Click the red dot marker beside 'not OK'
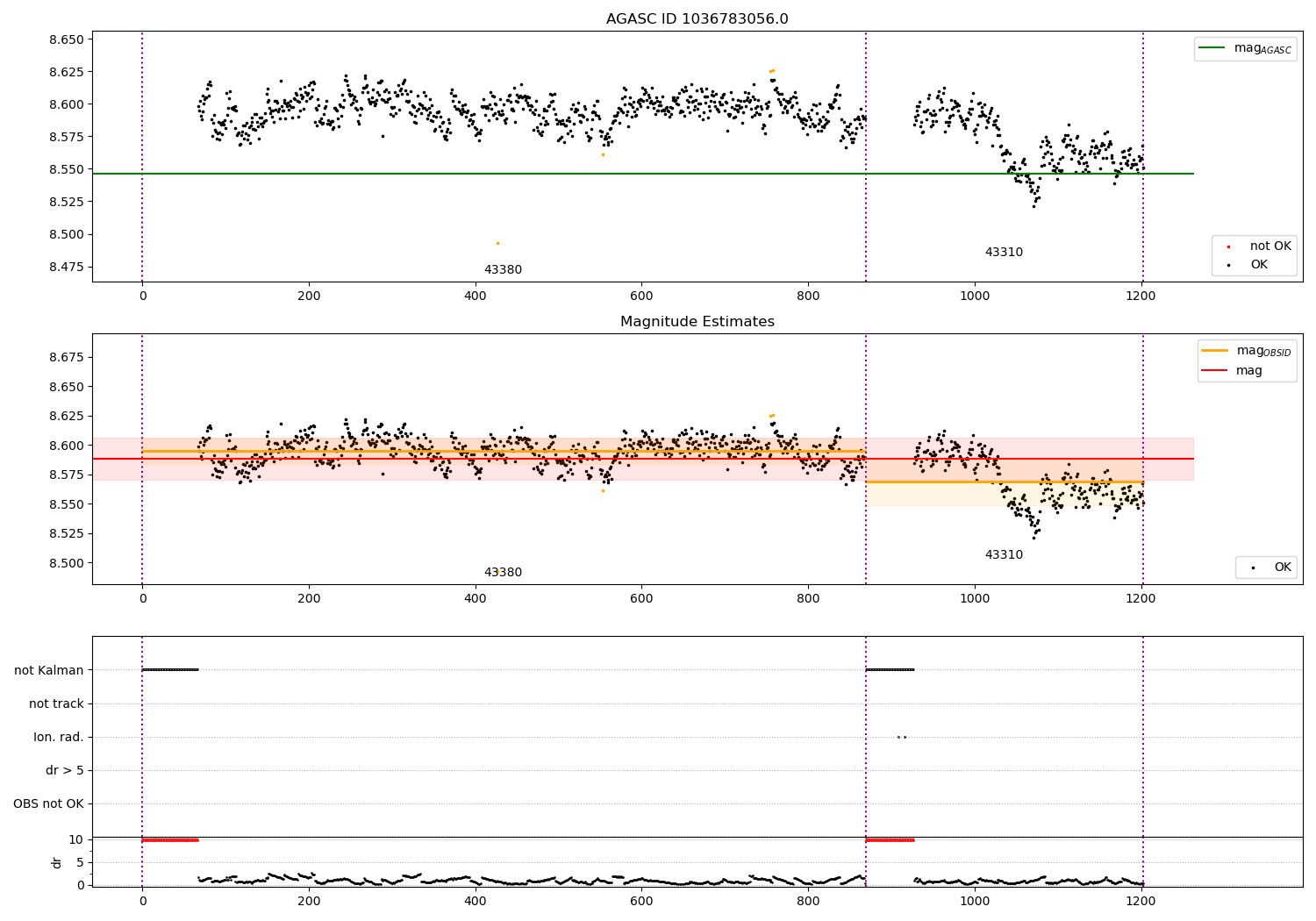 click(1228, 247)
